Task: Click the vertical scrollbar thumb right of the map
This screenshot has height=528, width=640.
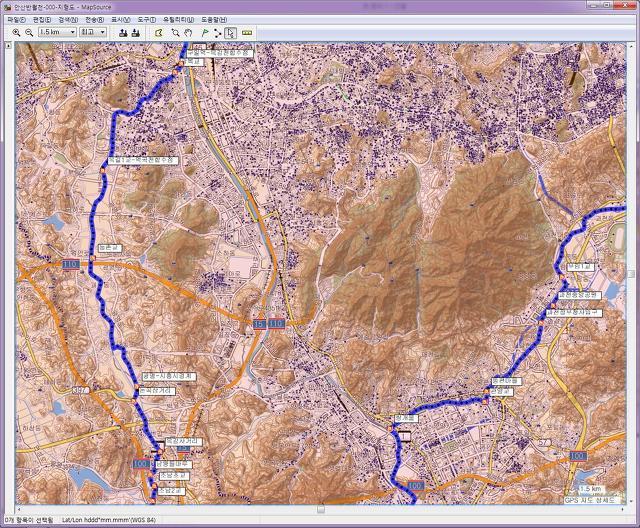Action: [632, 273]
